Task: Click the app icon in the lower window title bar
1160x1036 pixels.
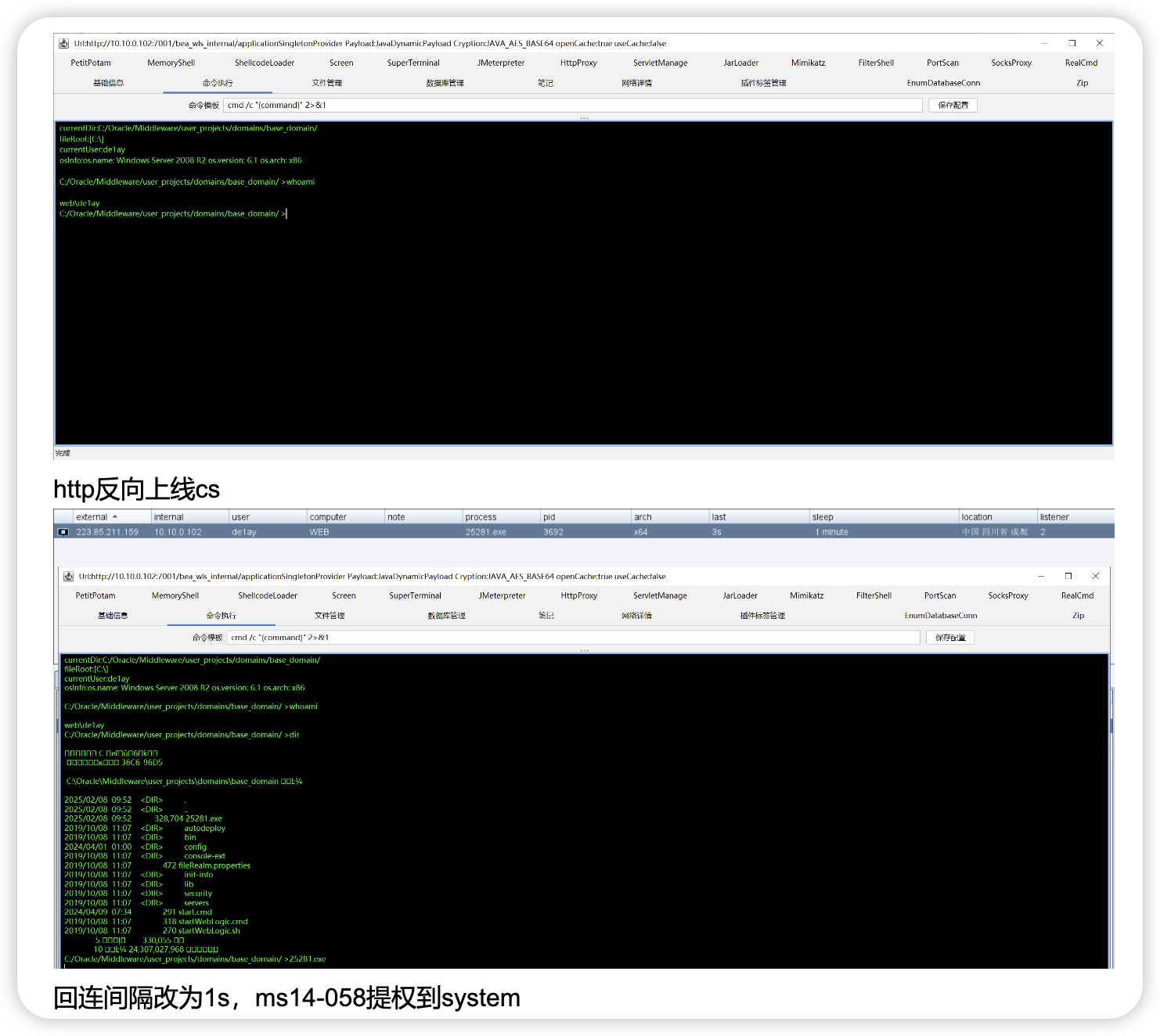Action: [x=68, y=577]
